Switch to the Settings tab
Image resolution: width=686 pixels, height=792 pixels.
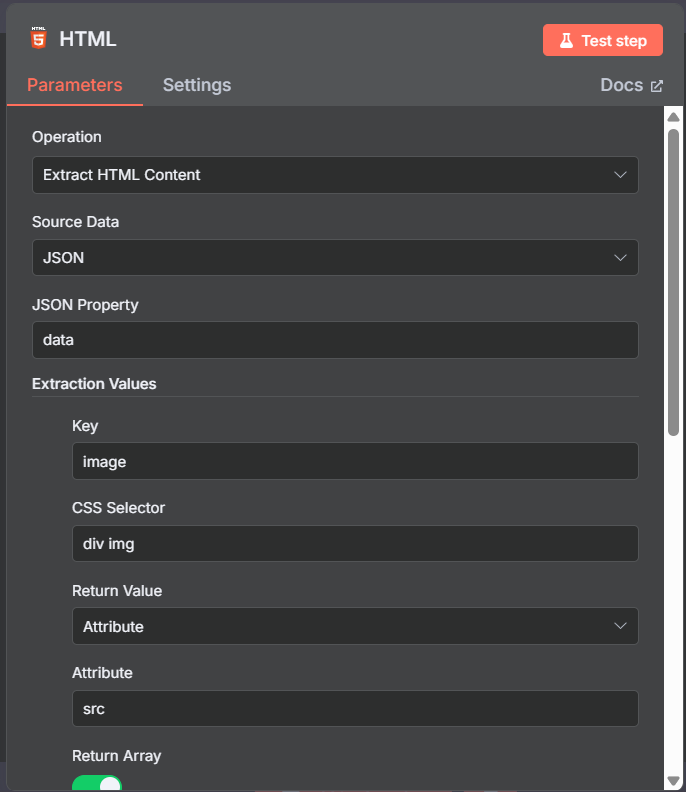[197, 85]
